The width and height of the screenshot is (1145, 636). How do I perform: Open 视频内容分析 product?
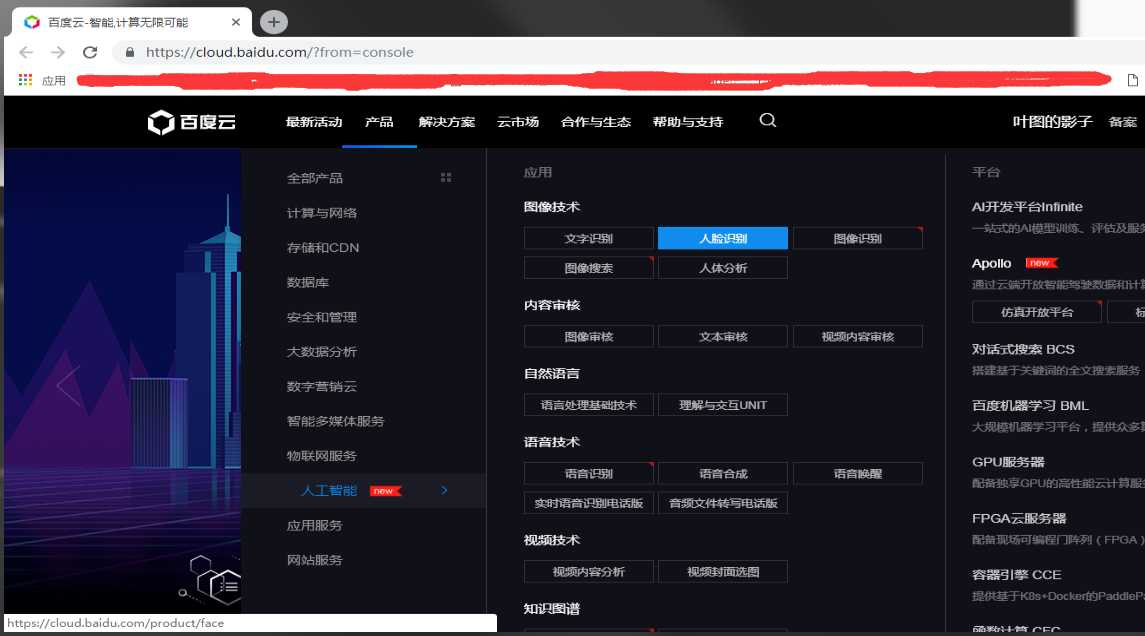[589, 572]
